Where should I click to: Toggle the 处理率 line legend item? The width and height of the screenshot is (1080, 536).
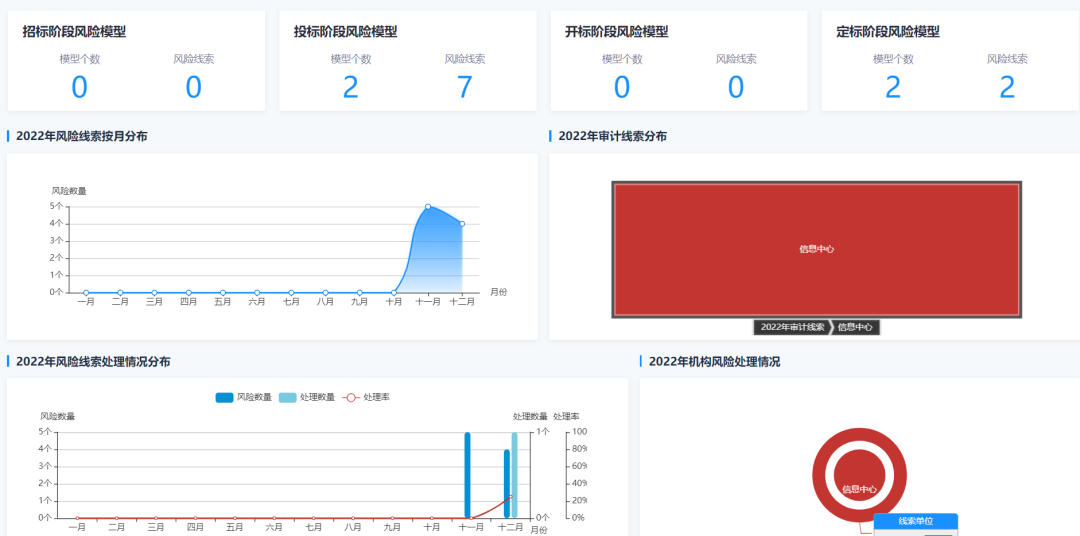tap(366, 397)
